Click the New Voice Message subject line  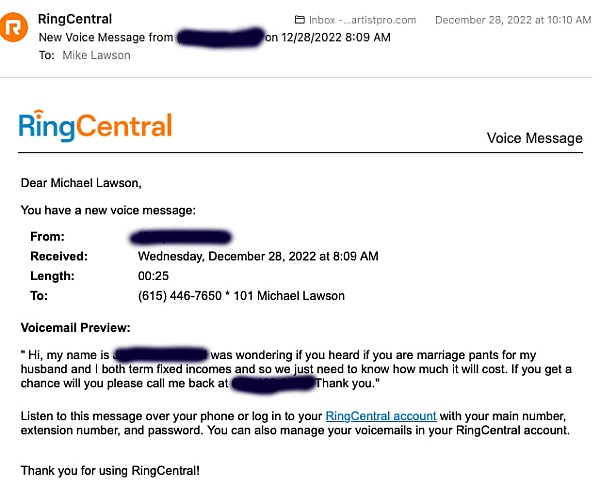tap(106, 37)
